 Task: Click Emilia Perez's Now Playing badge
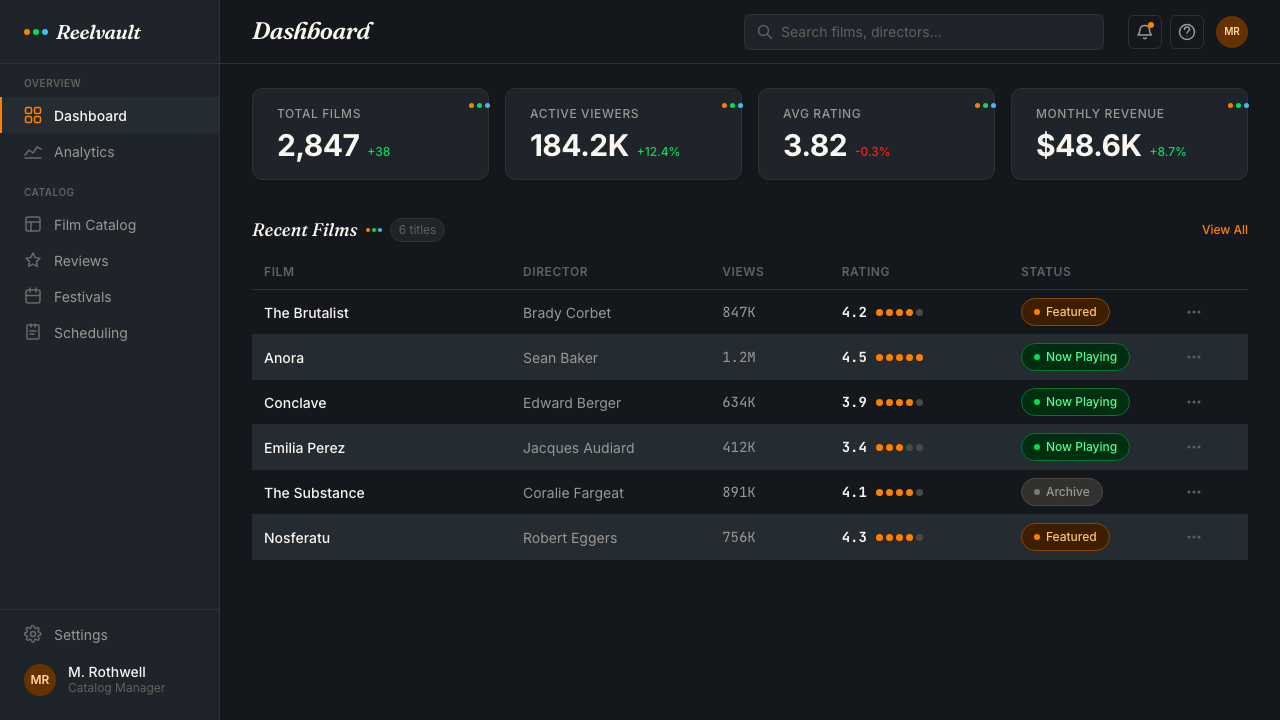1075,447
